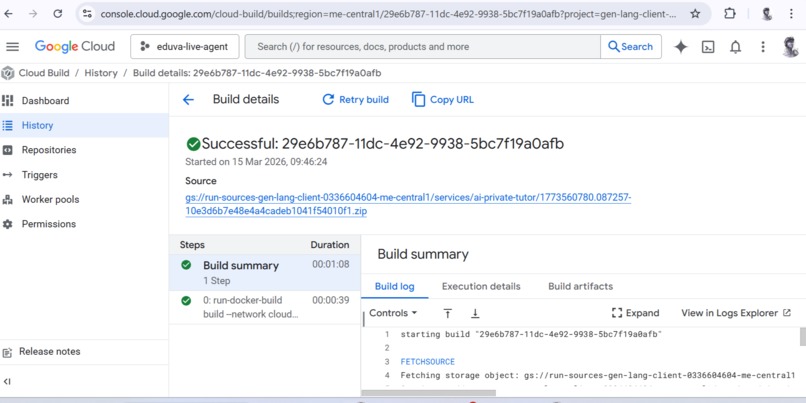Open Repositories page
Viewport: 806px width, 403px height.
pyautogui.click(x=49, y=150)
